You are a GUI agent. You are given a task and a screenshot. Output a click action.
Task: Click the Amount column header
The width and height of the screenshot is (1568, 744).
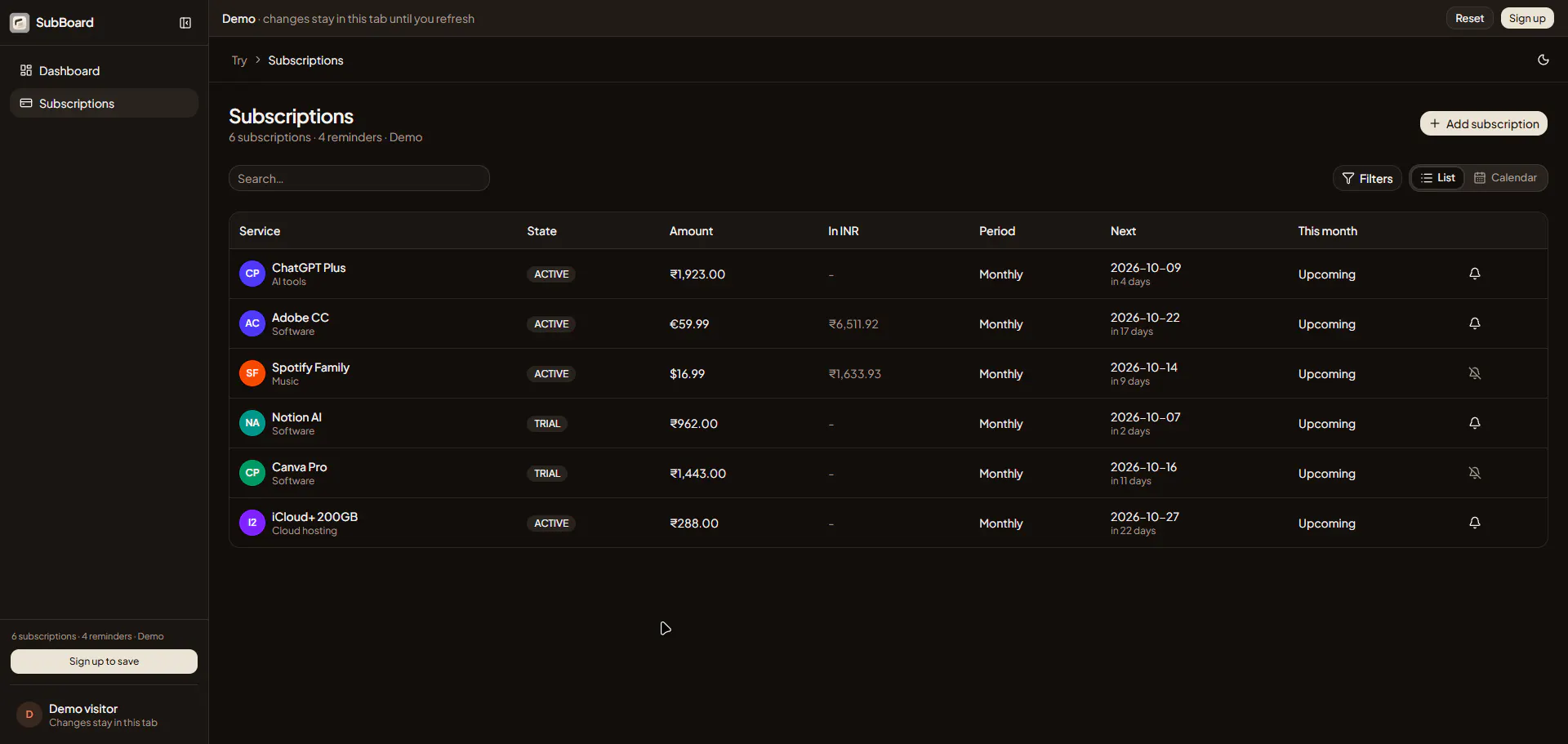click(x=691, y=231)
